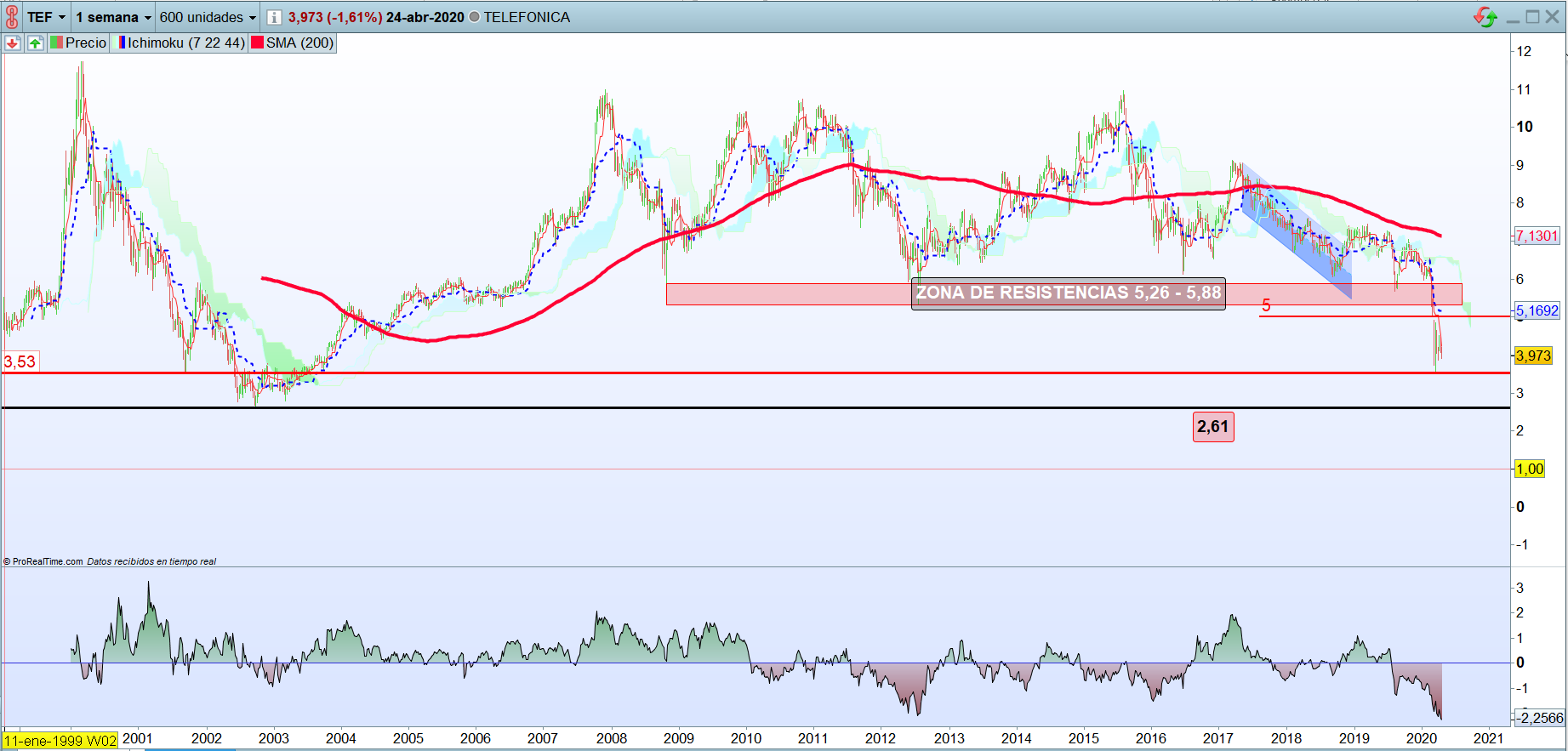Screen dimensions: 1568x751
Task: Select the '2,61' price annotation
Action: [x=1213, y=426]
